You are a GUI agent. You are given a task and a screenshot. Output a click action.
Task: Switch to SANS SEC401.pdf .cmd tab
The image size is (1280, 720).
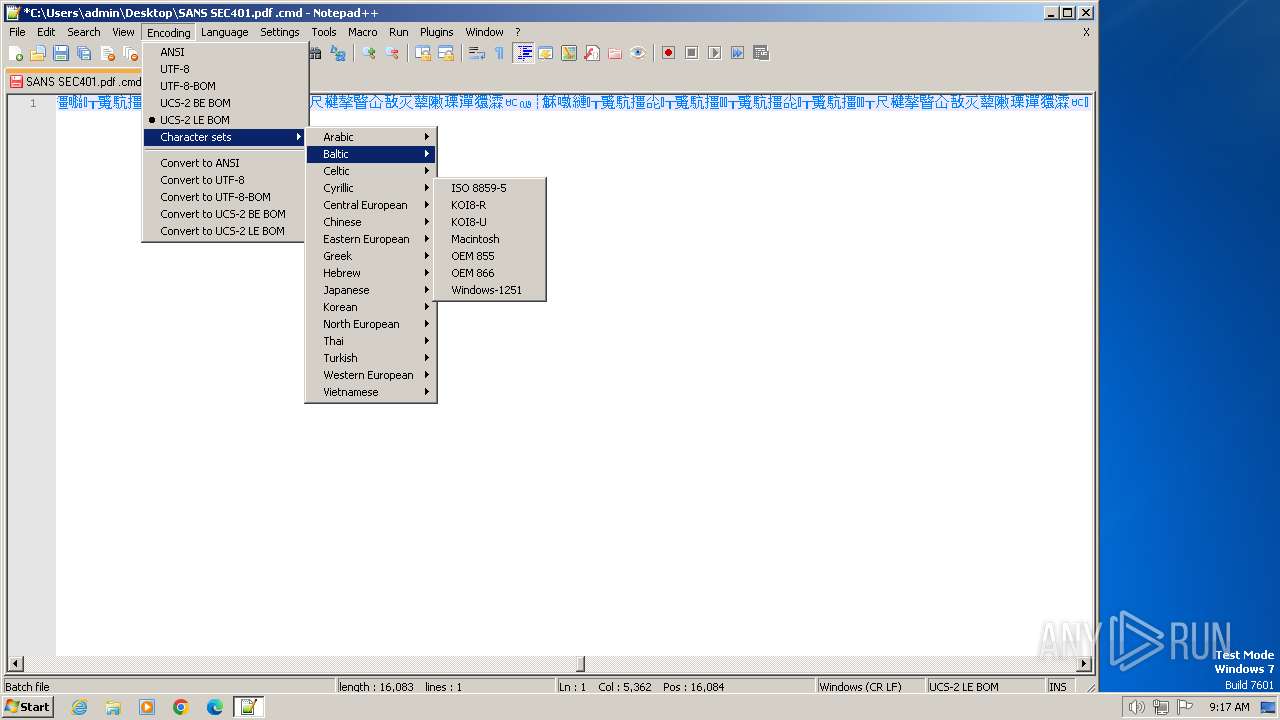click(x=76, y=82)
